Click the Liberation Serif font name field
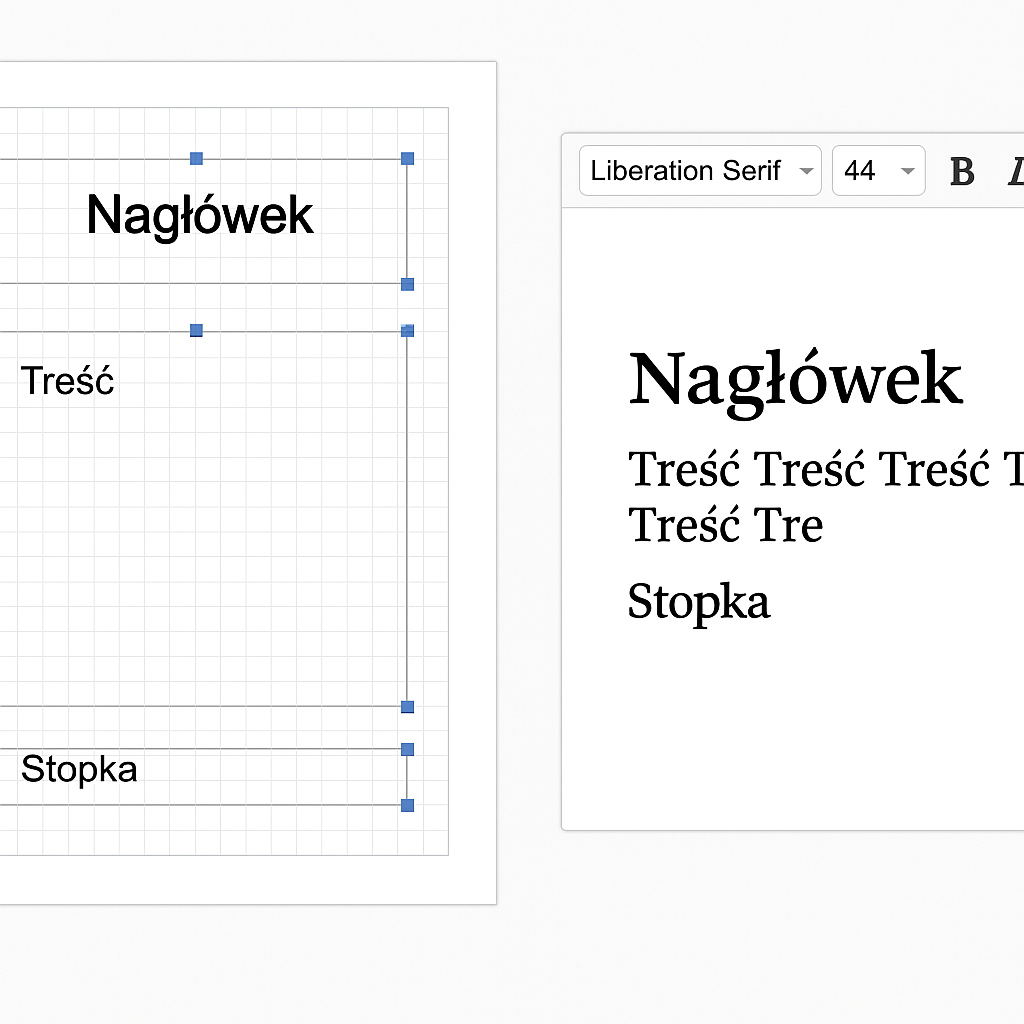This screenshot has width=1024, height=1024. (x=686, y=171)
